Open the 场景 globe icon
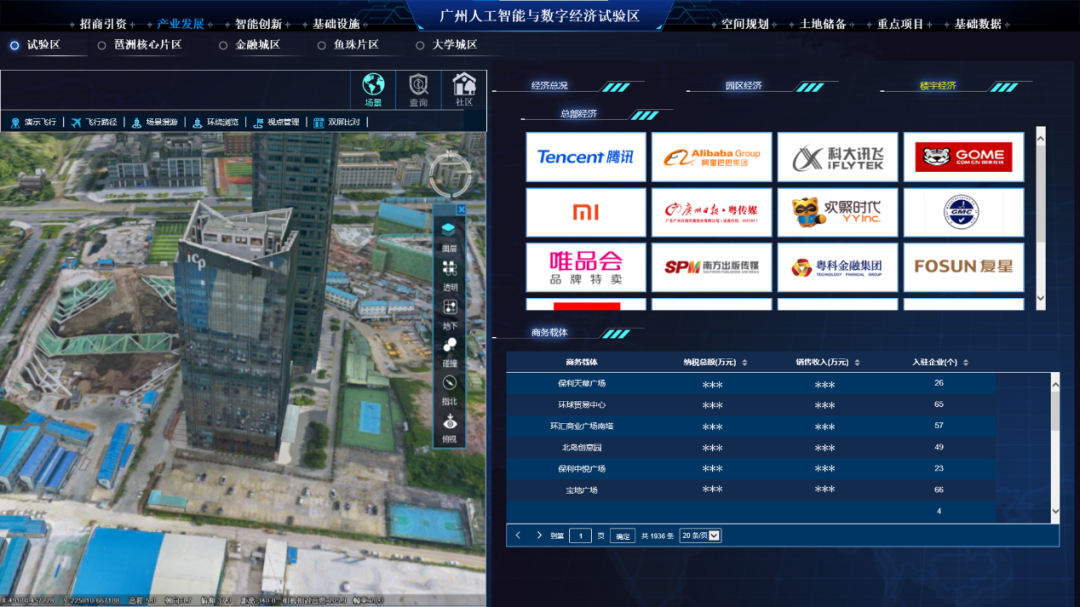Image resolution: width=1080 pixels, height=607 pixels. pyautogui.click(x=373, y=90)
